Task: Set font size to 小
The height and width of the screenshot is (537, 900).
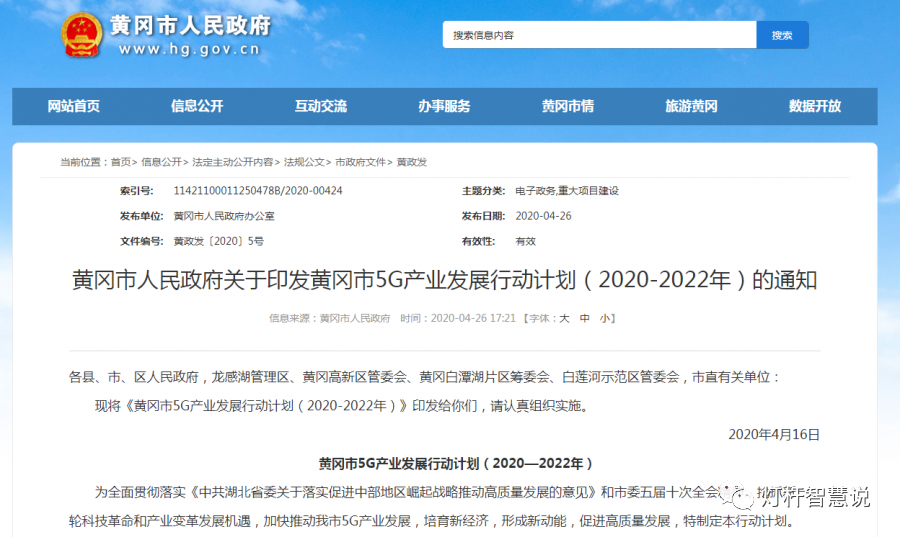Action: coord(604,318)
